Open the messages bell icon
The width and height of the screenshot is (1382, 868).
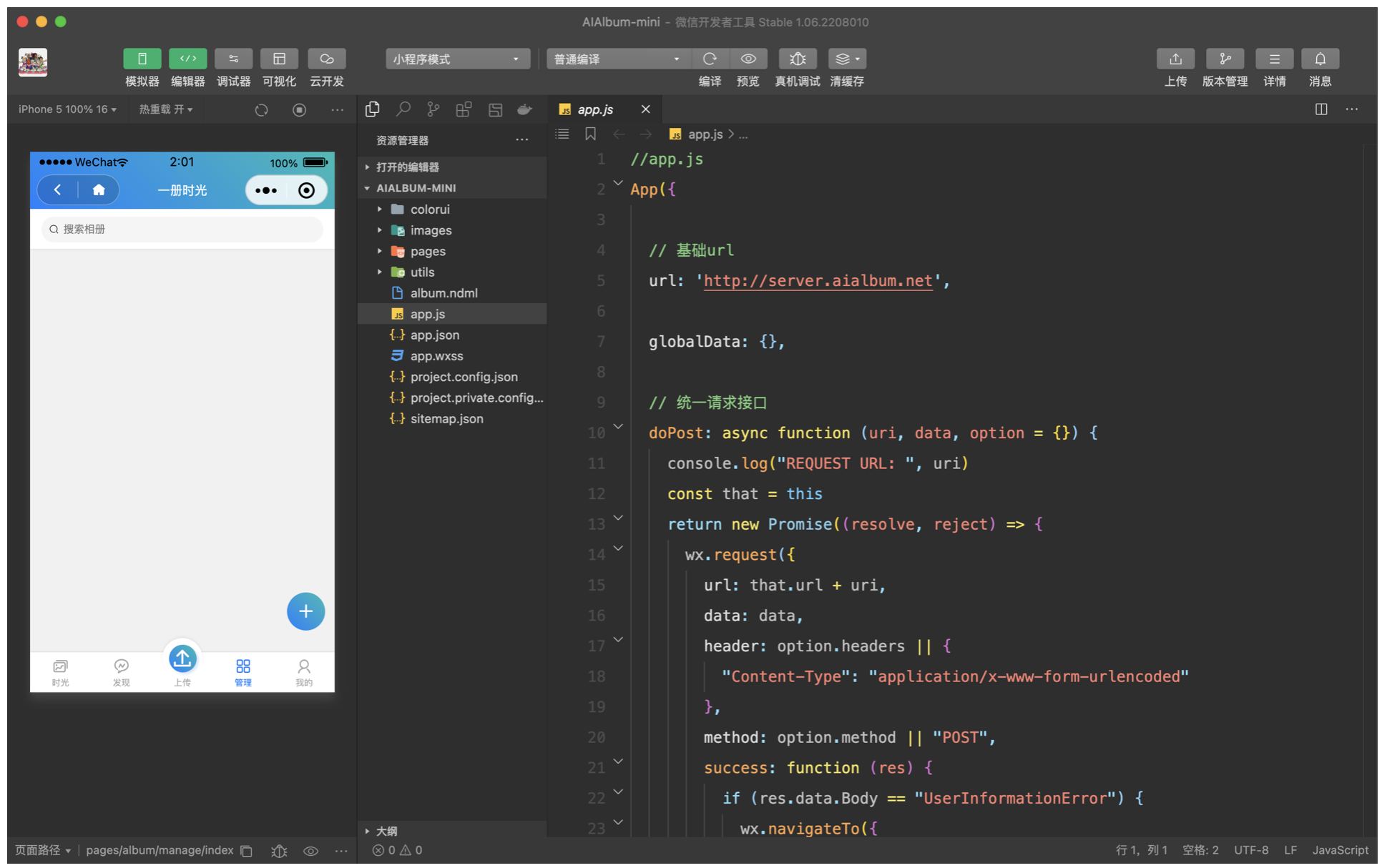[x=1320, y=59]
